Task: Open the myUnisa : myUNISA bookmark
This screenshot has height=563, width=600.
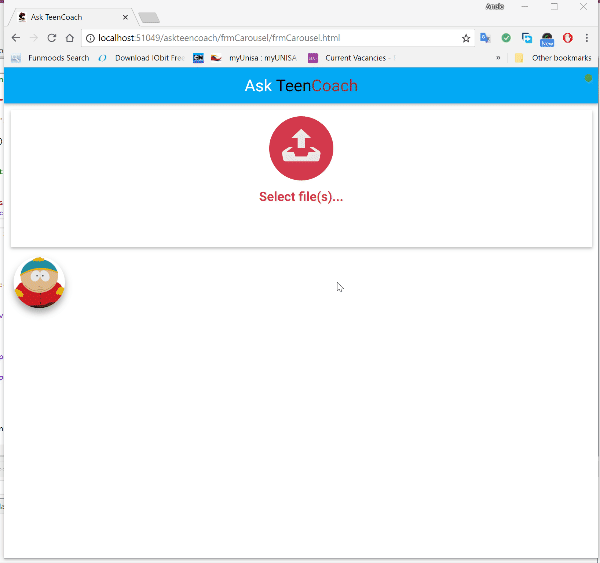Action: [262, 58]
